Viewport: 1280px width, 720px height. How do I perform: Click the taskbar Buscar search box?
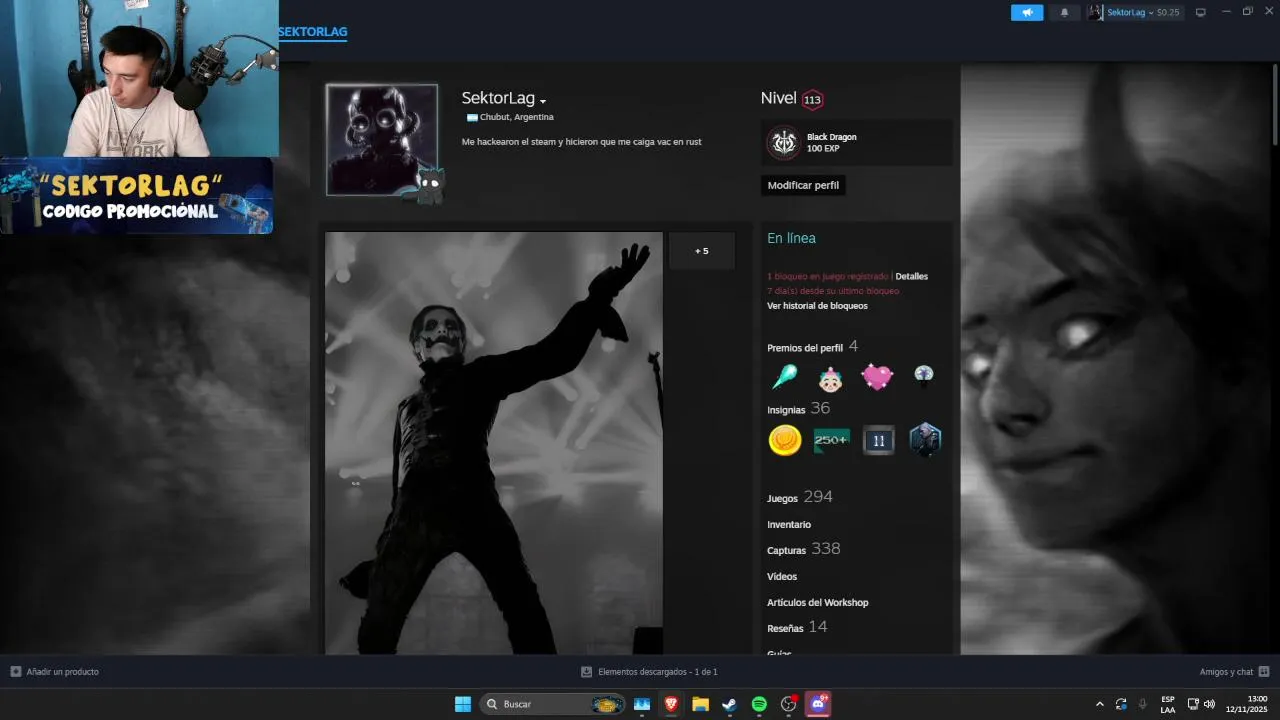pos(552,704)
